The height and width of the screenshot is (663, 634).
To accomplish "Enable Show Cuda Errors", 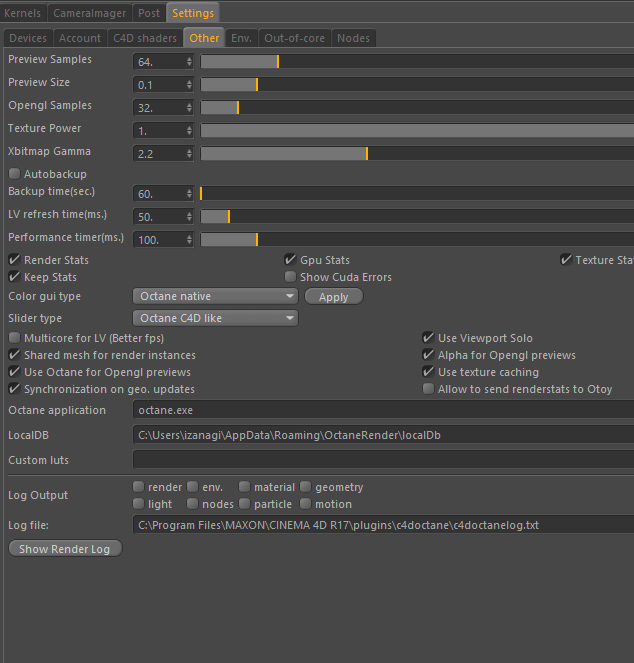I will point(290,277).
